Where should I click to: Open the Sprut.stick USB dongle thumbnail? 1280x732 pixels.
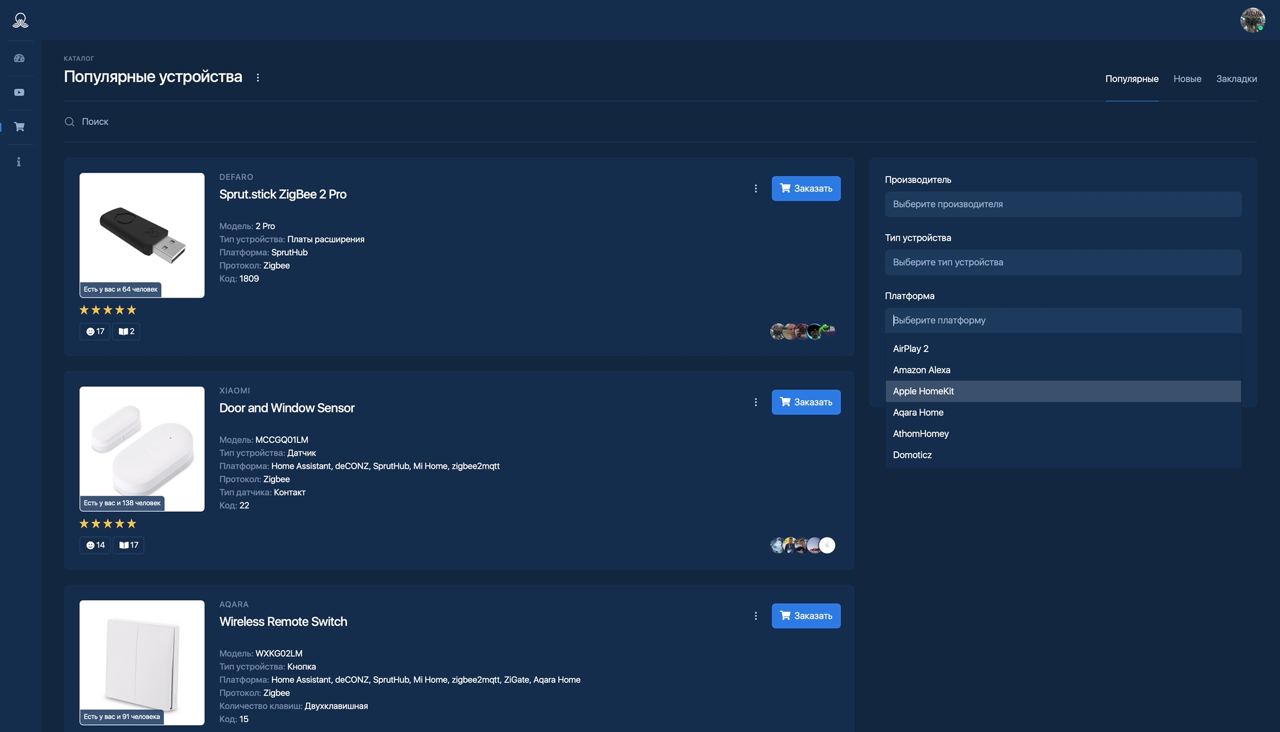point(142,235)
